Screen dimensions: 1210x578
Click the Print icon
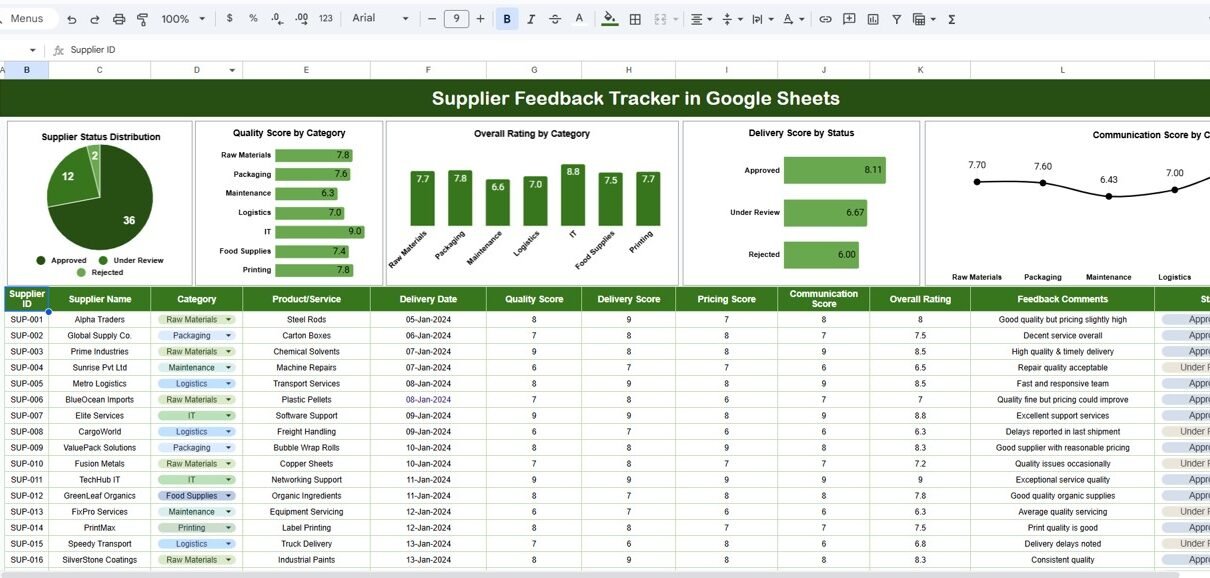point(119,19)
